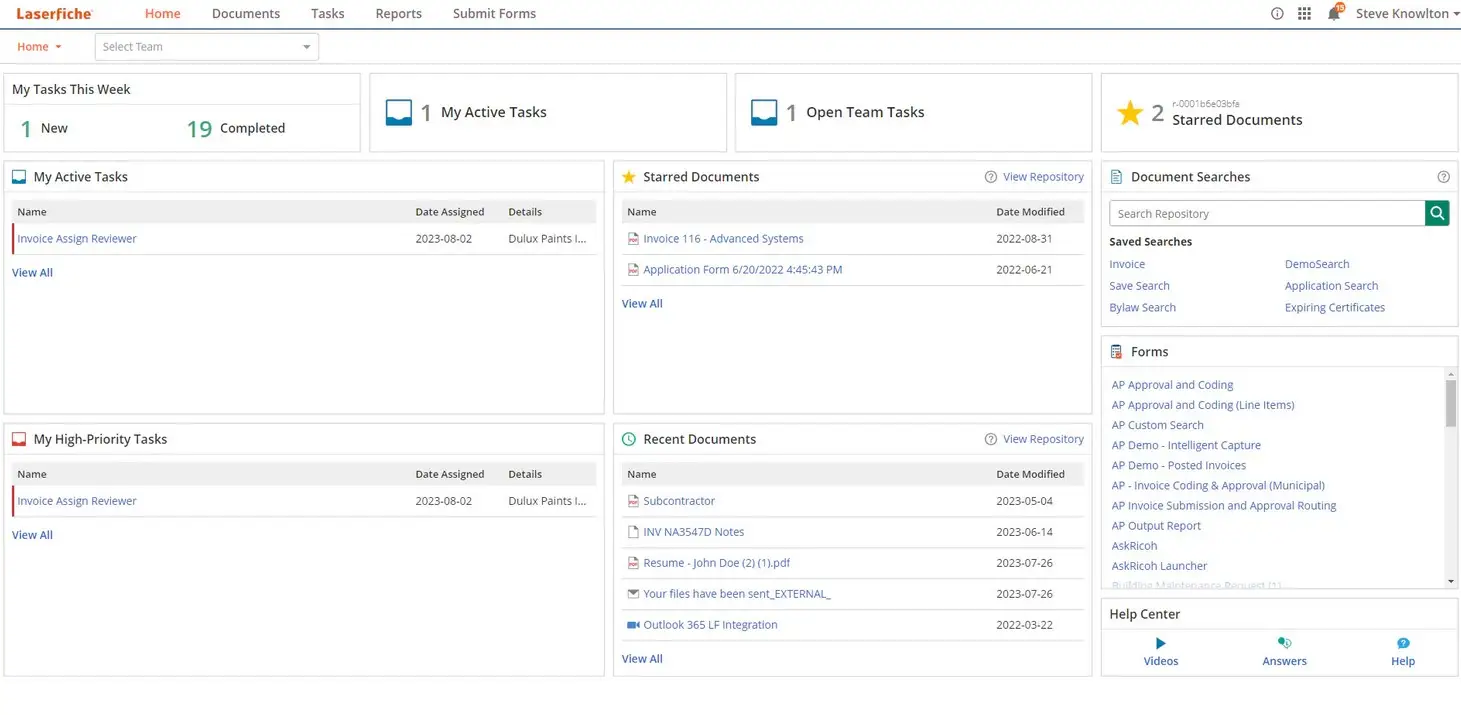Open Invoice 116 - Advanced Systems document
The image size is (1461, 715).
click(723, 239)
